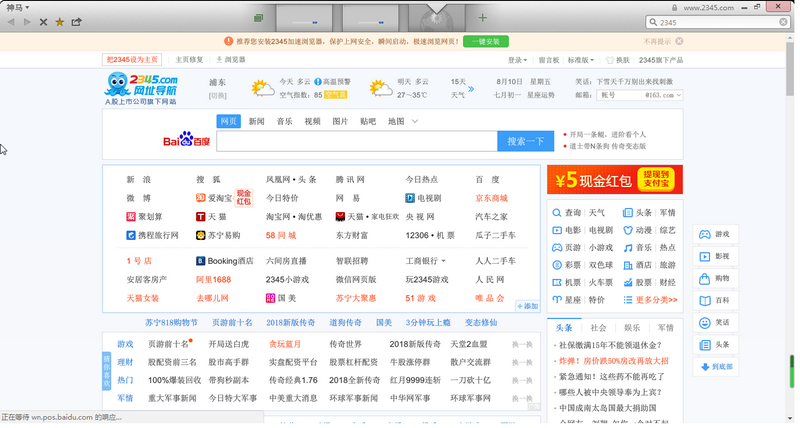Click the 百科 encyclopedia icon in right sidebar

pos(705,300)
